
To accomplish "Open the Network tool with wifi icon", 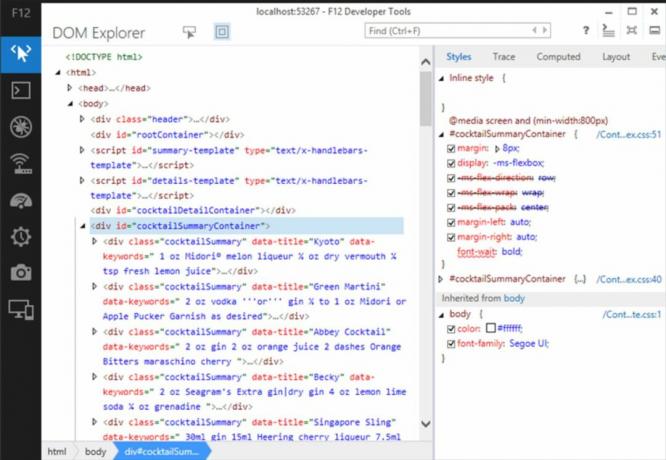I will (20, 164).
